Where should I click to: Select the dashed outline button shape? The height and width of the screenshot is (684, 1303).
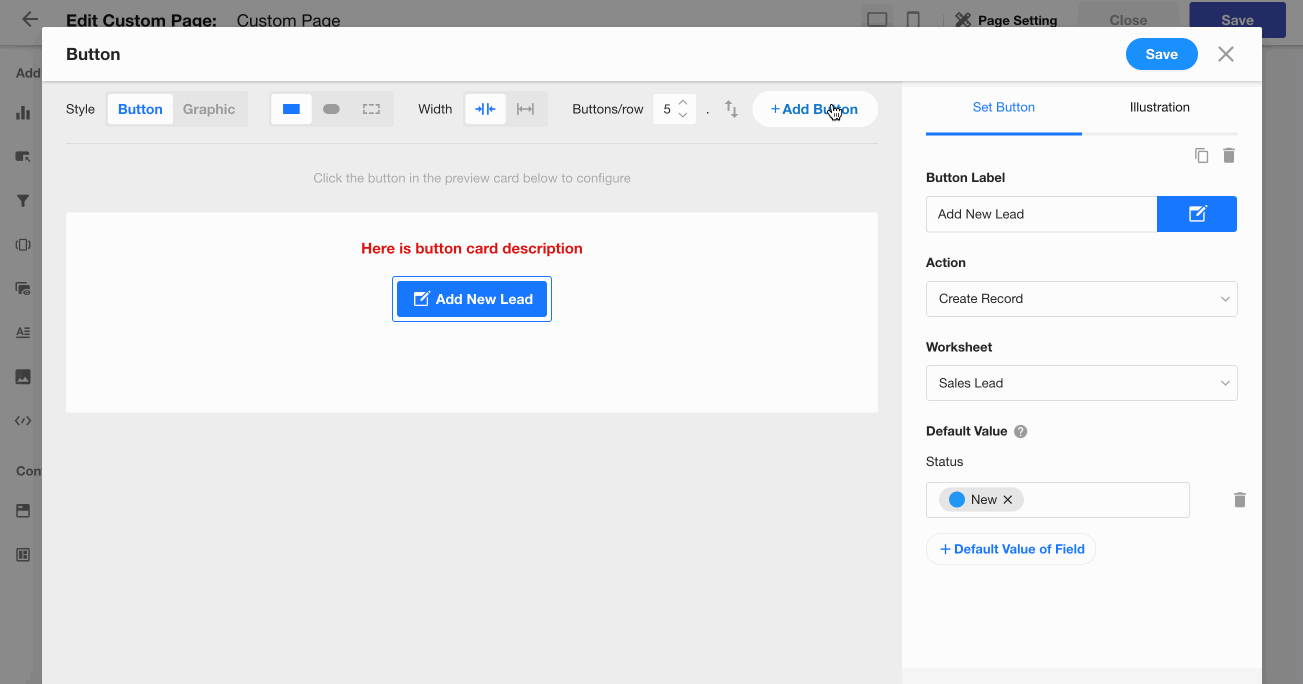pyautogui.click(x=371, y=109)
